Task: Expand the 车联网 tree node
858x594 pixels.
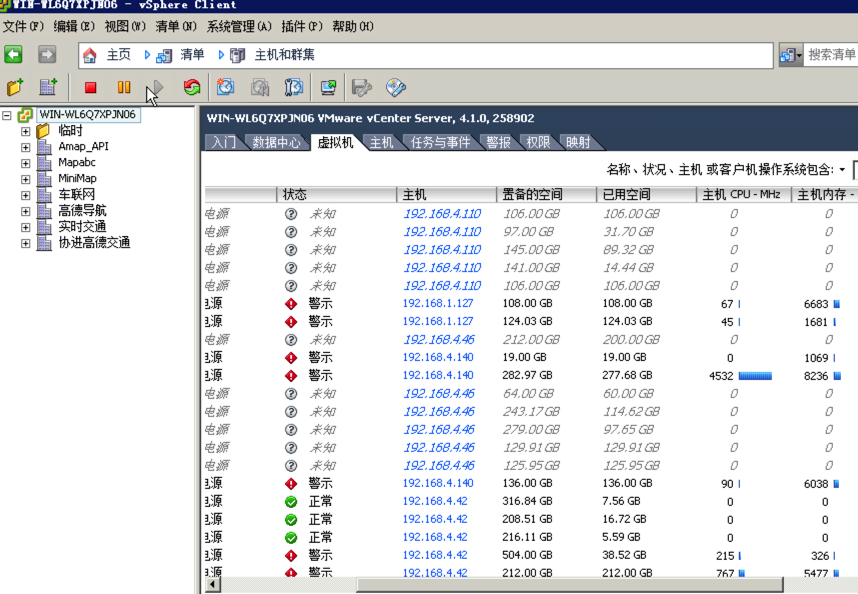Action: click(25, 195)
